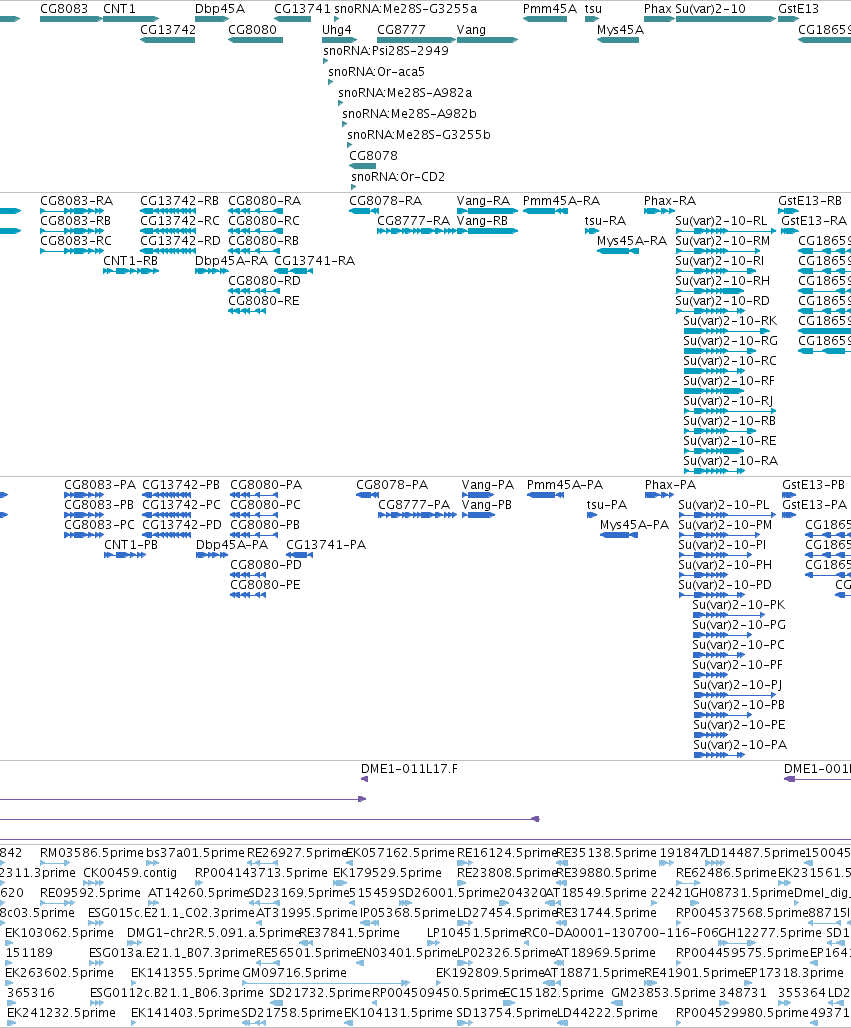Select snoRNA:Me28S-A982b feature

pos(345,124)
